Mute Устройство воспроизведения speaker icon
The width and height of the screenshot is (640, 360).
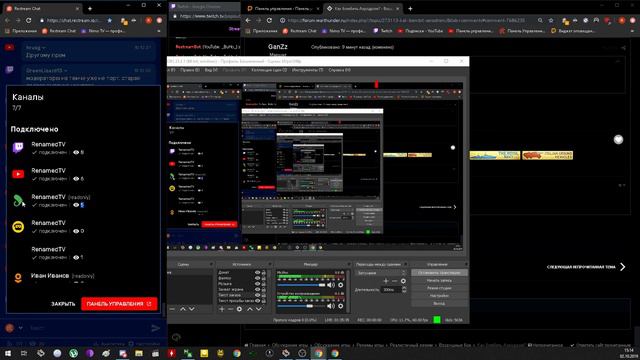coord(331,306)
